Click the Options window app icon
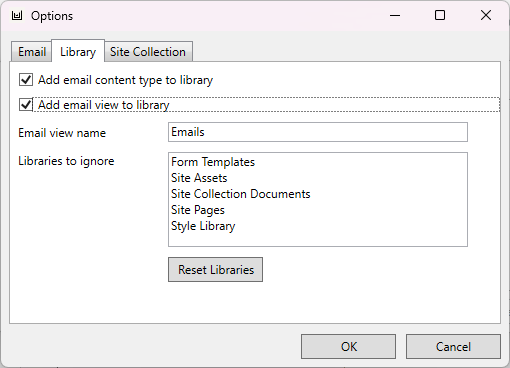The width and height of the screenshot is (510, 368). tap(17, 16)
